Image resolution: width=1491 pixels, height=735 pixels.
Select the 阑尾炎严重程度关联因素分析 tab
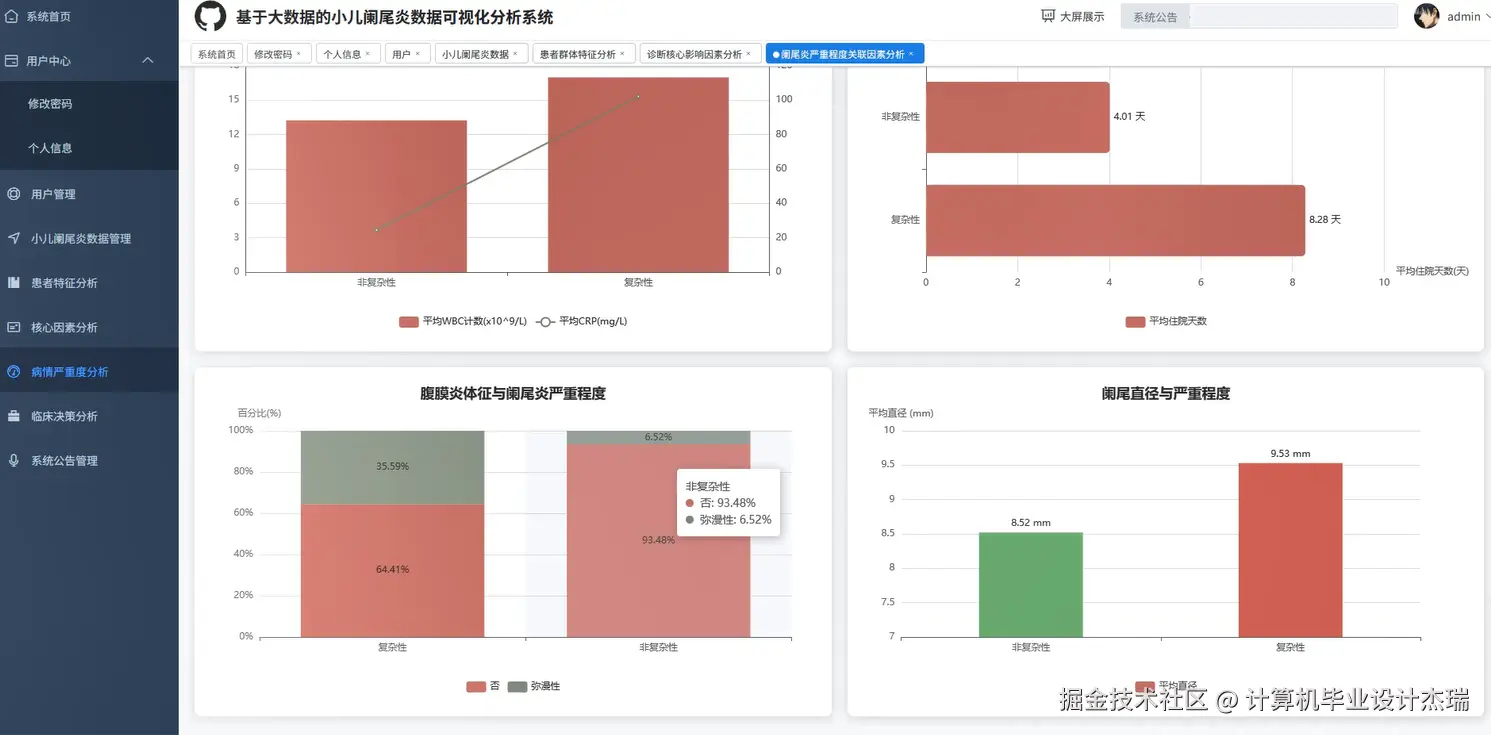coord(845,54)
